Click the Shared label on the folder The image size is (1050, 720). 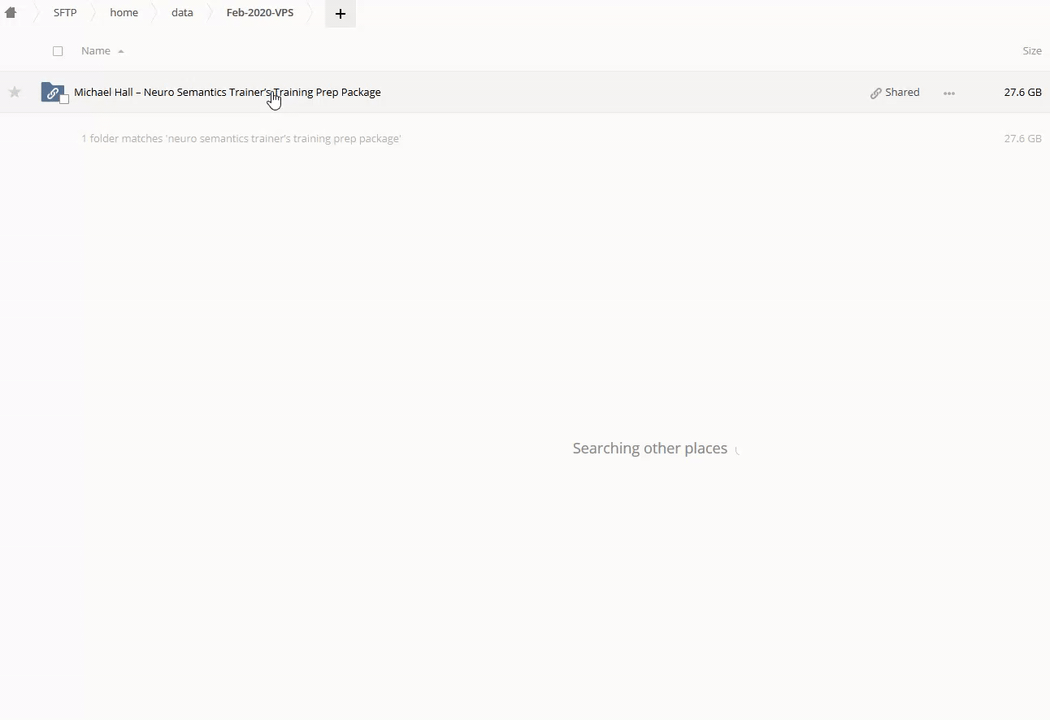coord(902,92)
